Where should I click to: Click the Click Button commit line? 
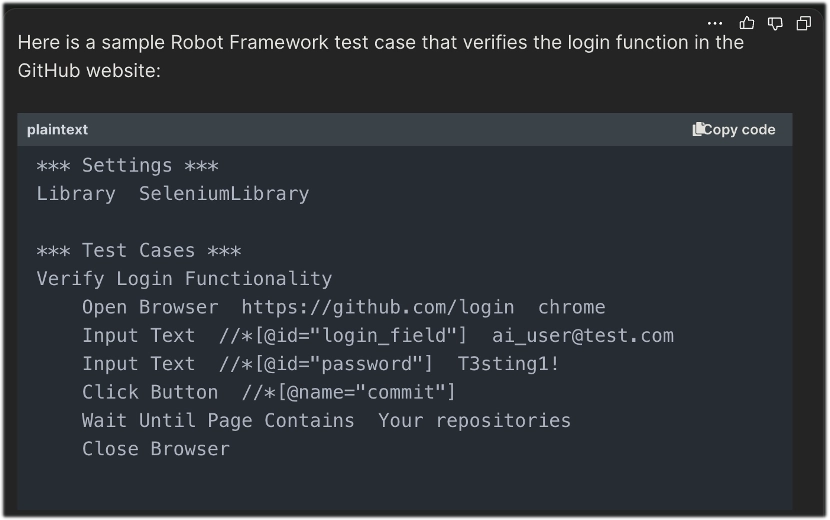[x=269, y=392]
